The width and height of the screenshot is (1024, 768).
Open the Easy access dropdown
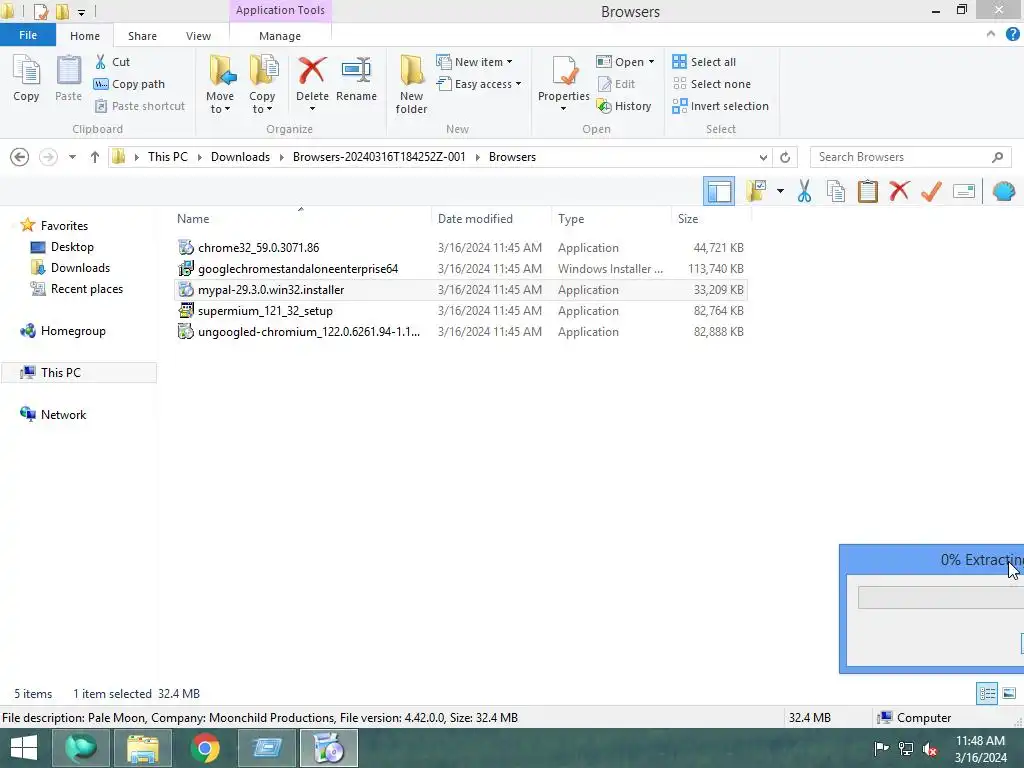(x=479, y=84)
